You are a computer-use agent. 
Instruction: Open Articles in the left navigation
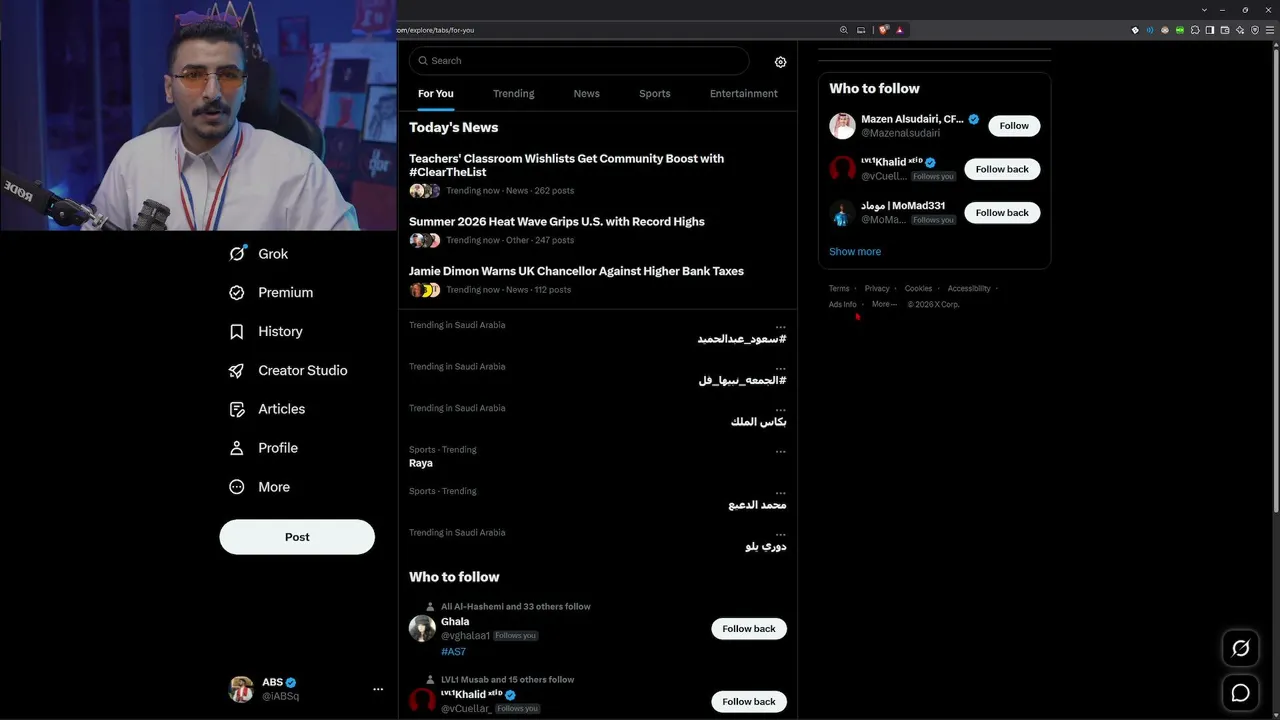coord(267,409)
